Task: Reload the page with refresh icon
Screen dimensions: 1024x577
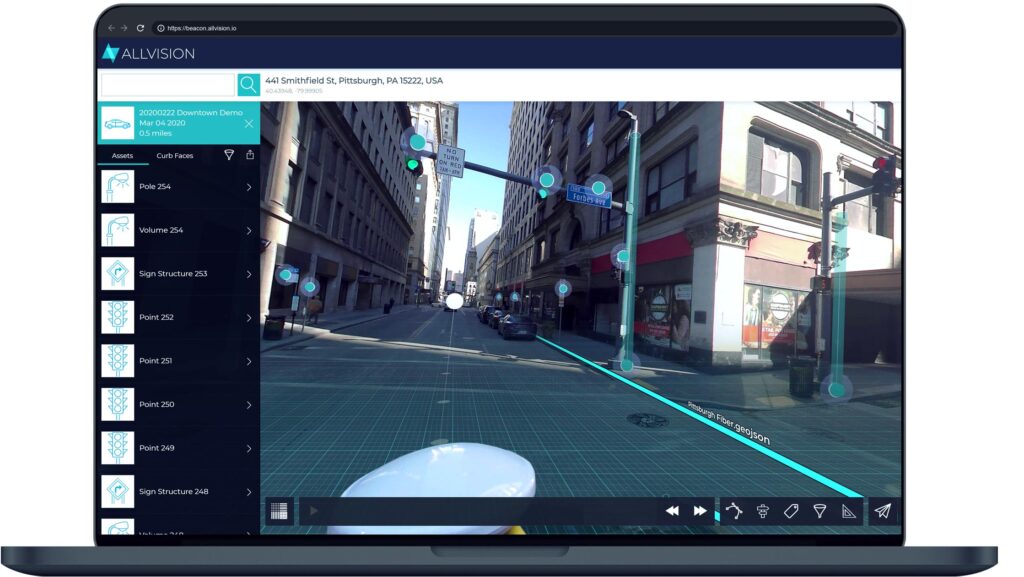Action: point(140,28)
